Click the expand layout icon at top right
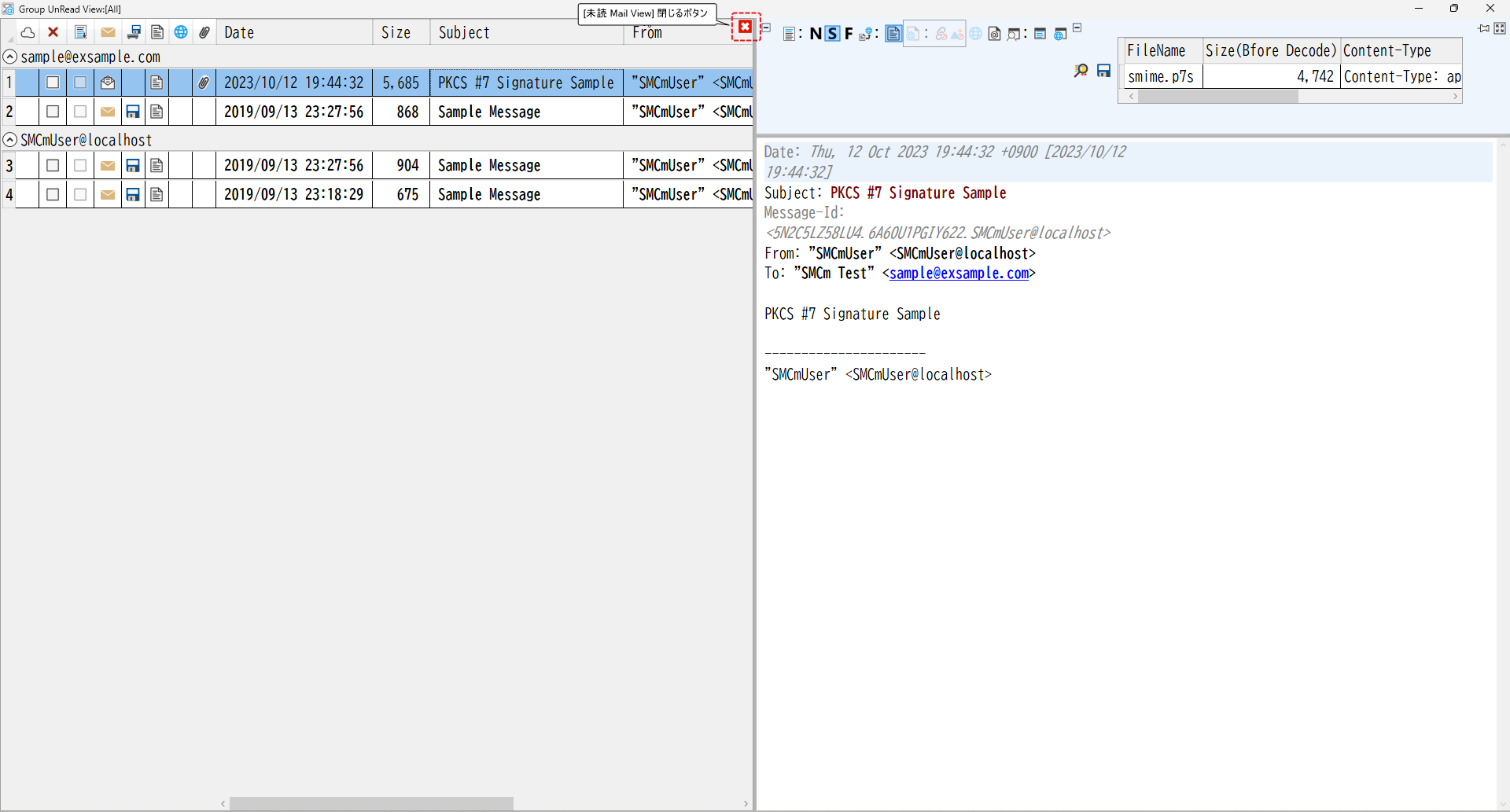Screen dimensions: 1510x812 pyautogui.click(x=1500, y=28)
